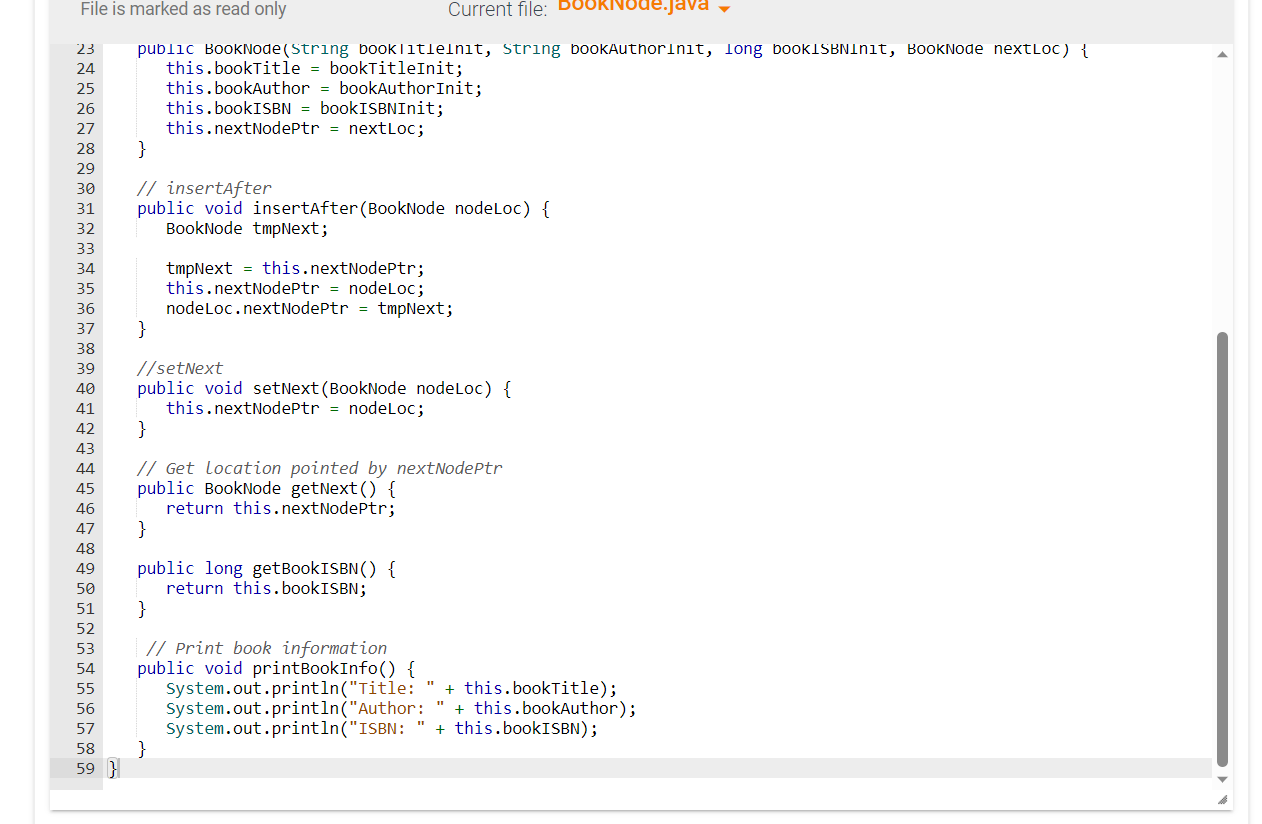Click the public keyword on line 31

point(165,208)
